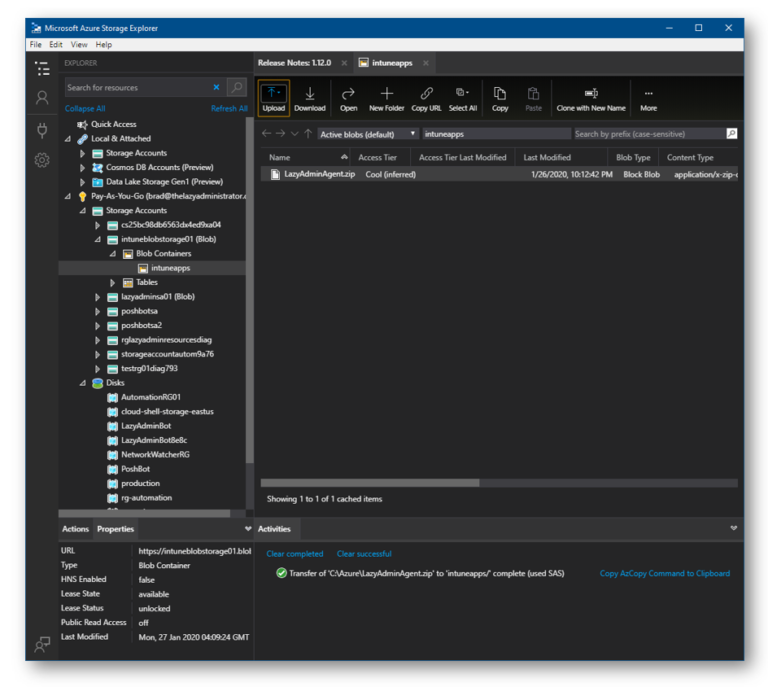Open the Explorer view sidebar icon

(x=43, y=69)
